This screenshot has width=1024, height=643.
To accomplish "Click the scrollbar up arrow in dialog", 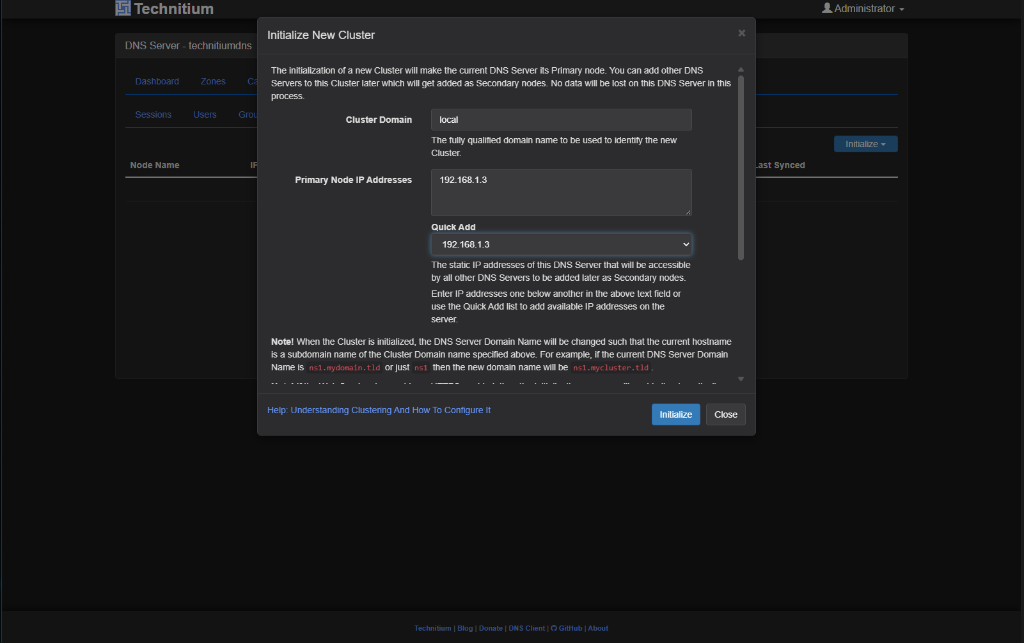I will pos(741,69).
